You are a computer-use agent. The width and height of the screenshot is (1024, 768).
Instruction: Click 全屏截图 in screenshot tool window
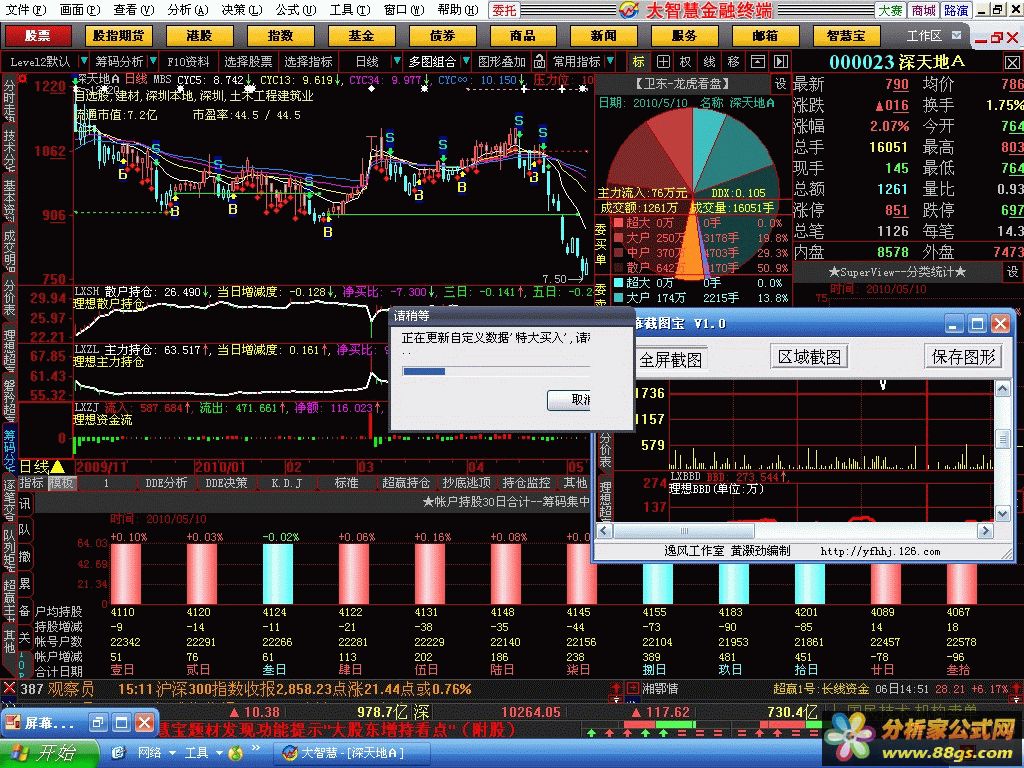671,359
